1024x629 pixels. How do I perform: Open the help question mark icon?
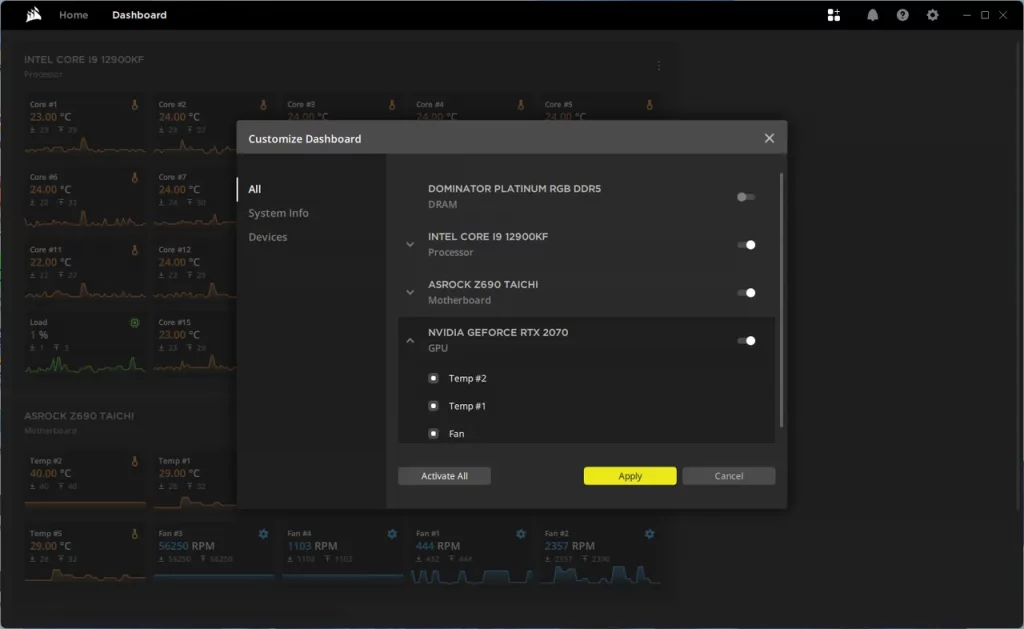click(902, 15)
